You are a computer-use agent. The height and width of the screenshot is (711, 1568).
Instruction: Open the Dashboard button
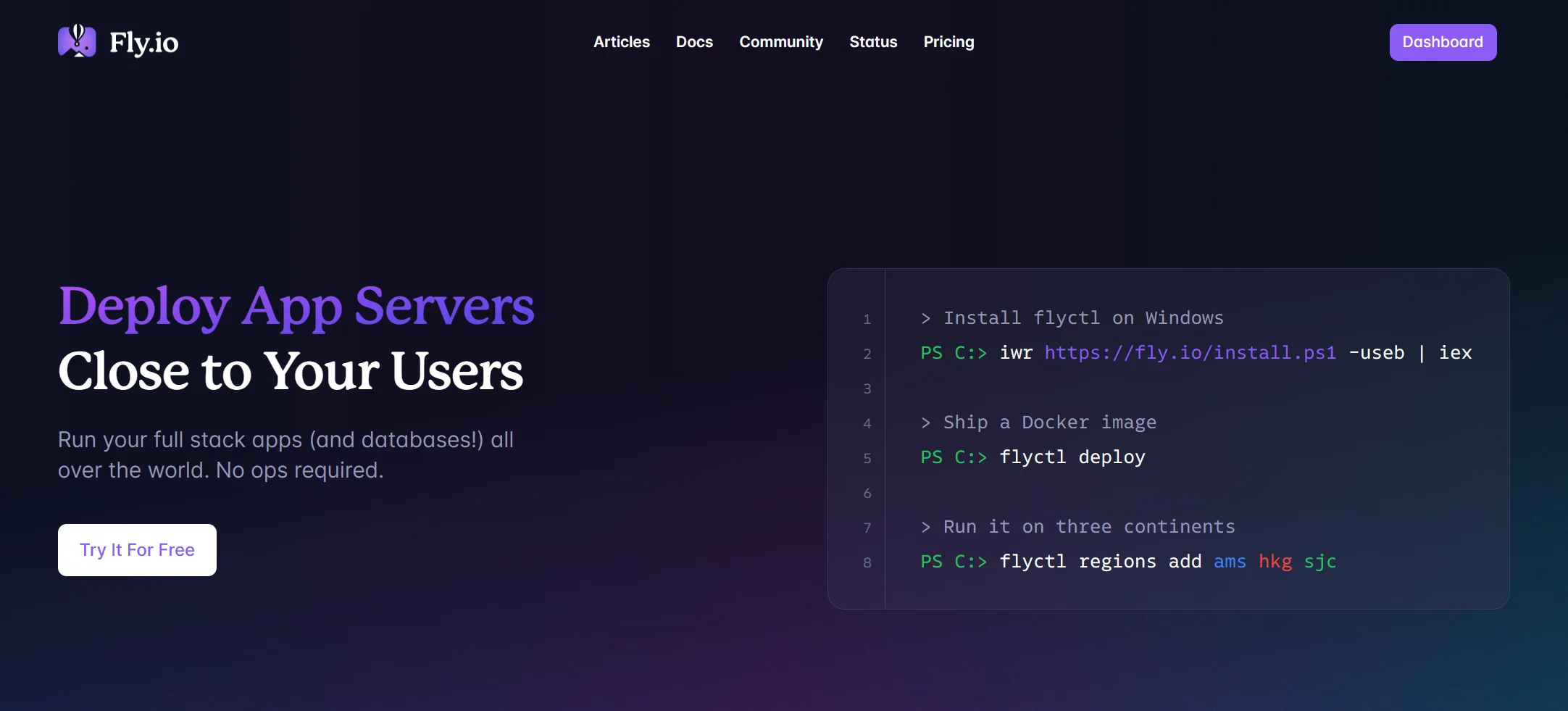[1443, 42]
